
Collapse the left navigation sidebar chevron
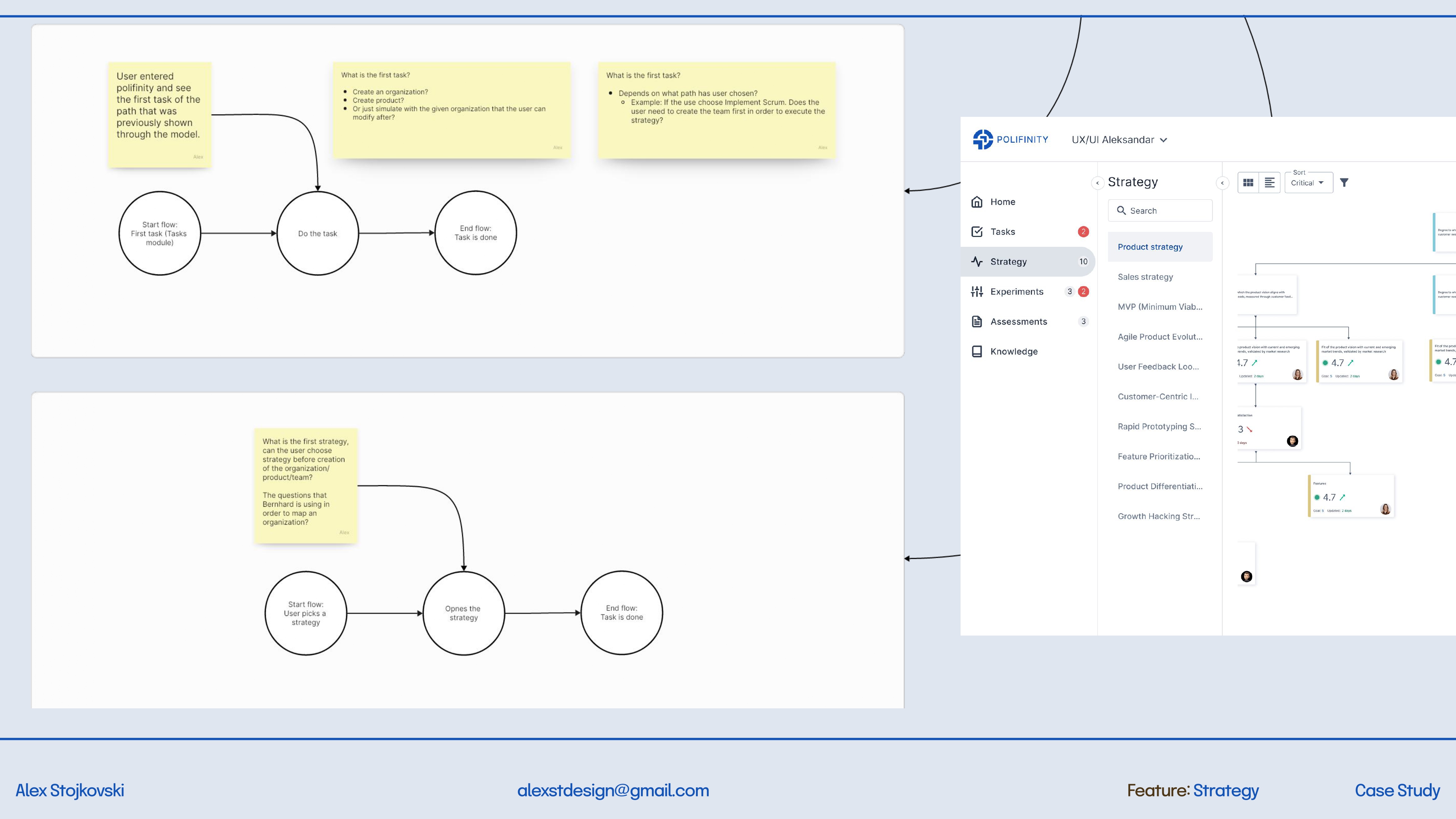tap(1097, 183)
